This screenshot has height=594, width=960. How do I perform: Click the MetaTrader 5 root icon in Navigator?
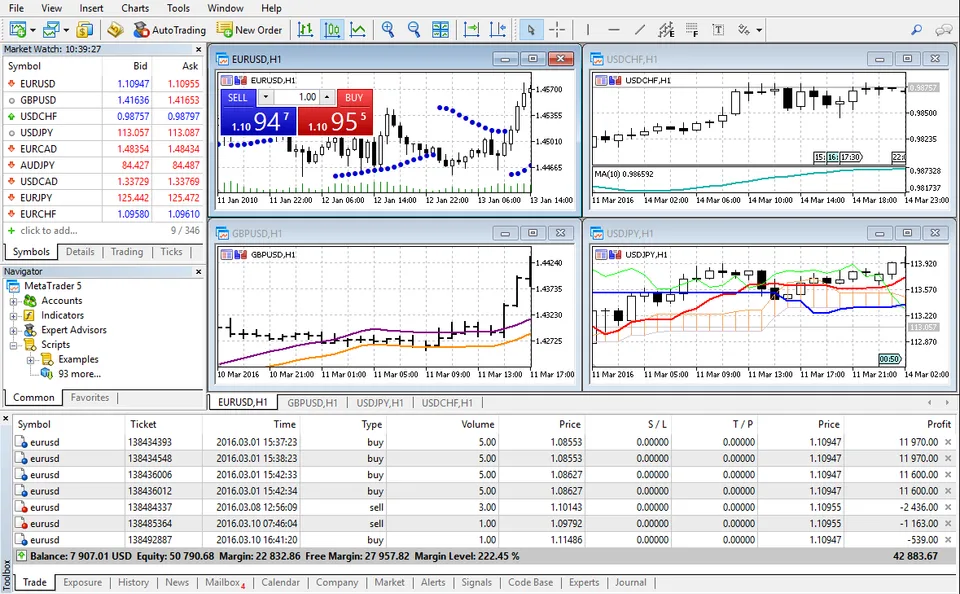click(13, 286)
